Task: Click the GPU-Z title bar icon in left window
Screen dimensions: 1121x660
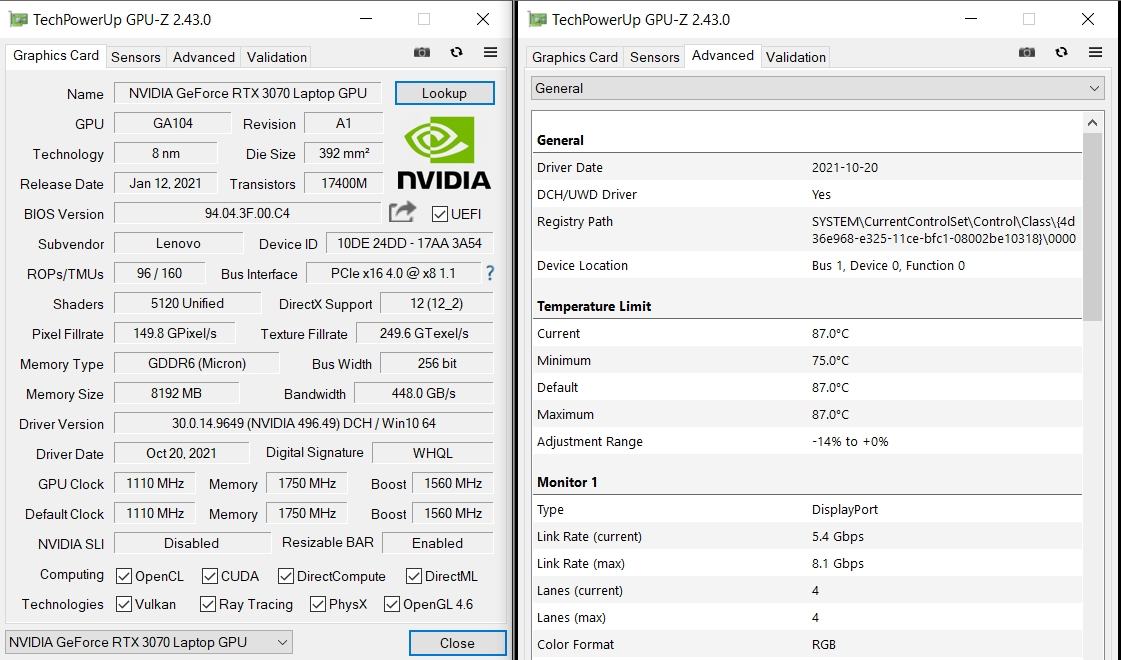Action: 18,19
